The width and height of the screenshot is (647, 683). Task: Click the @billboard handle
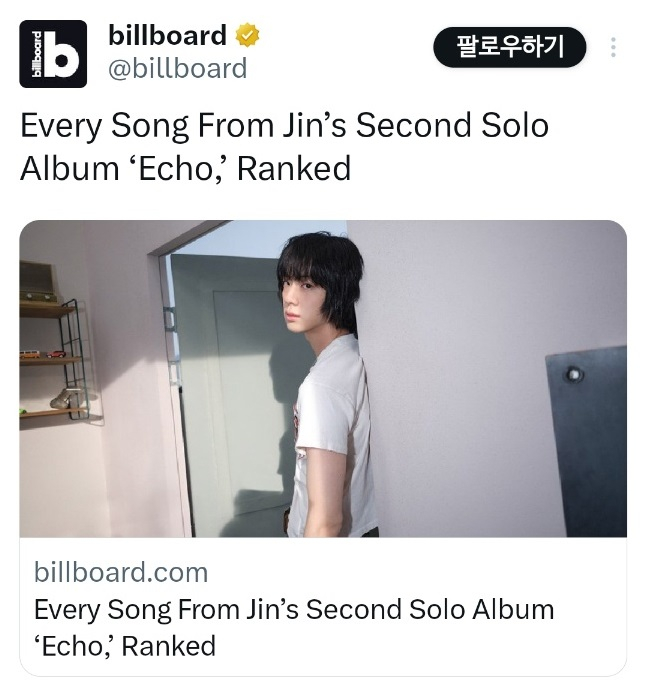coord(177,68)
